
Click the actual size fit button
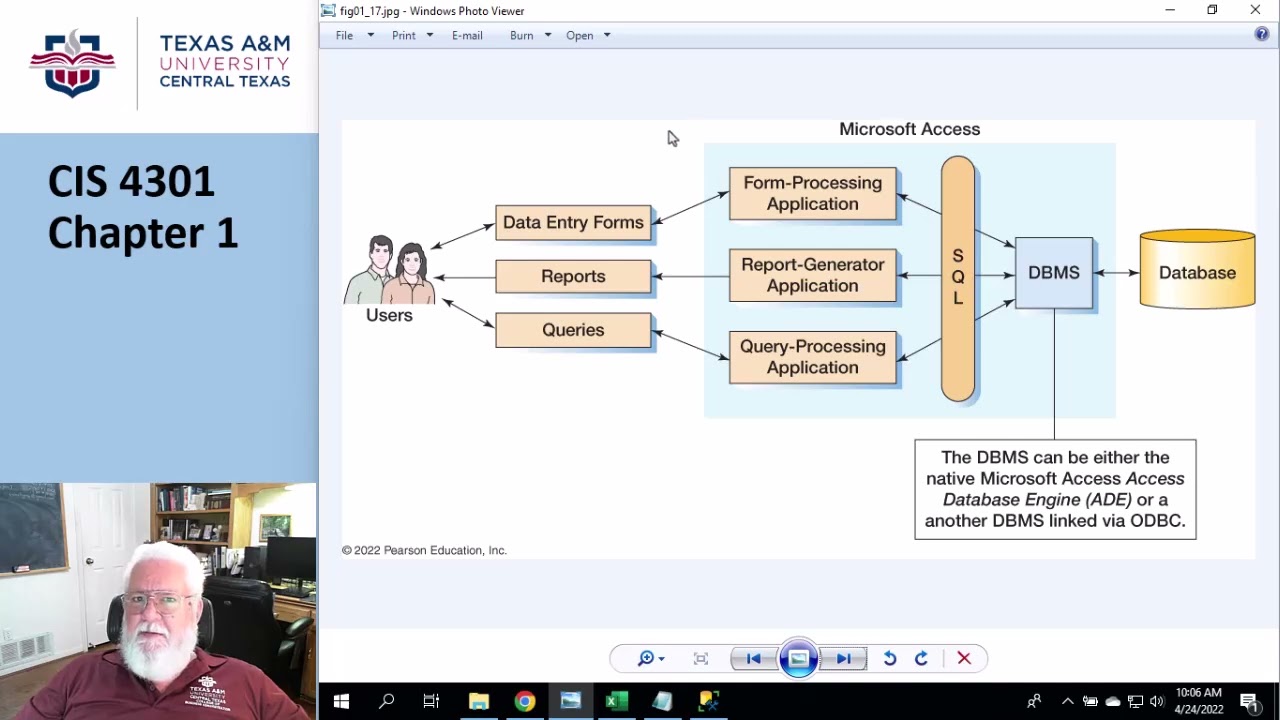click(701, 658)
